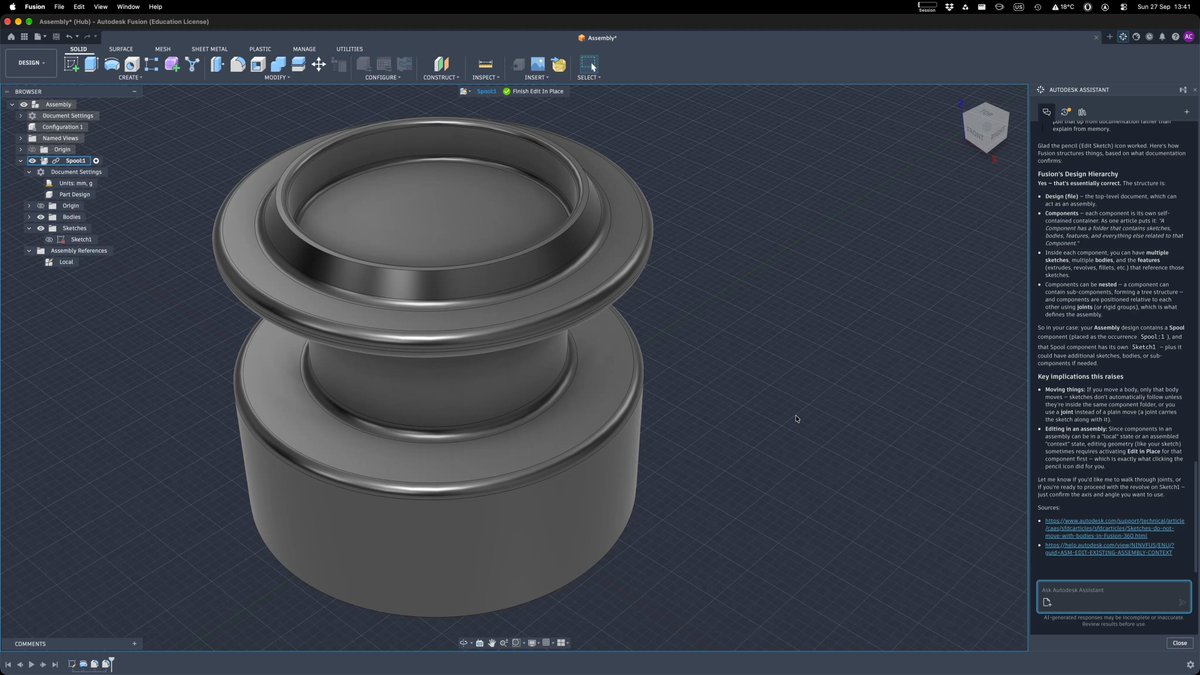This screenshot has height=675, width=1200.
Task: Click the Select tool cursor icon
Action: coord(589,64)
